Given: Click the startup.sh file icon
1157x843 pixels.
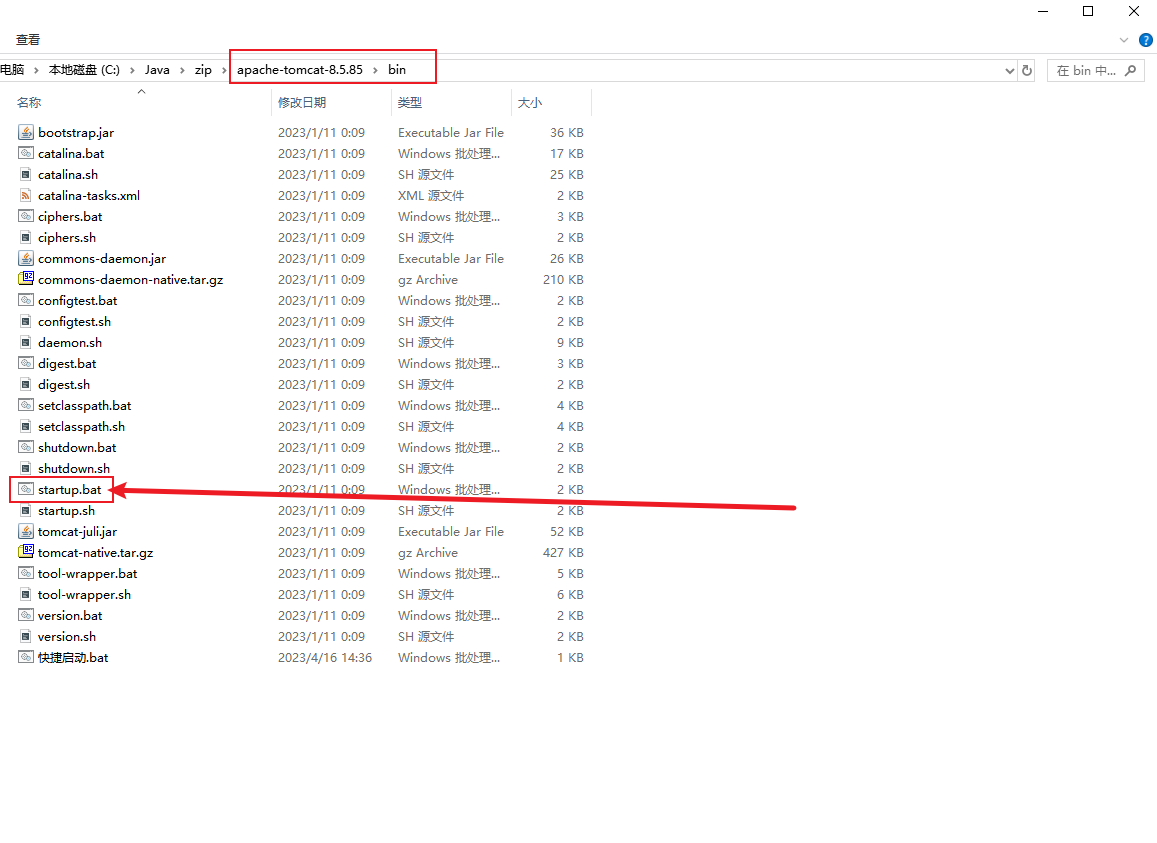Looking at the screenshot, I should [26, 511].
